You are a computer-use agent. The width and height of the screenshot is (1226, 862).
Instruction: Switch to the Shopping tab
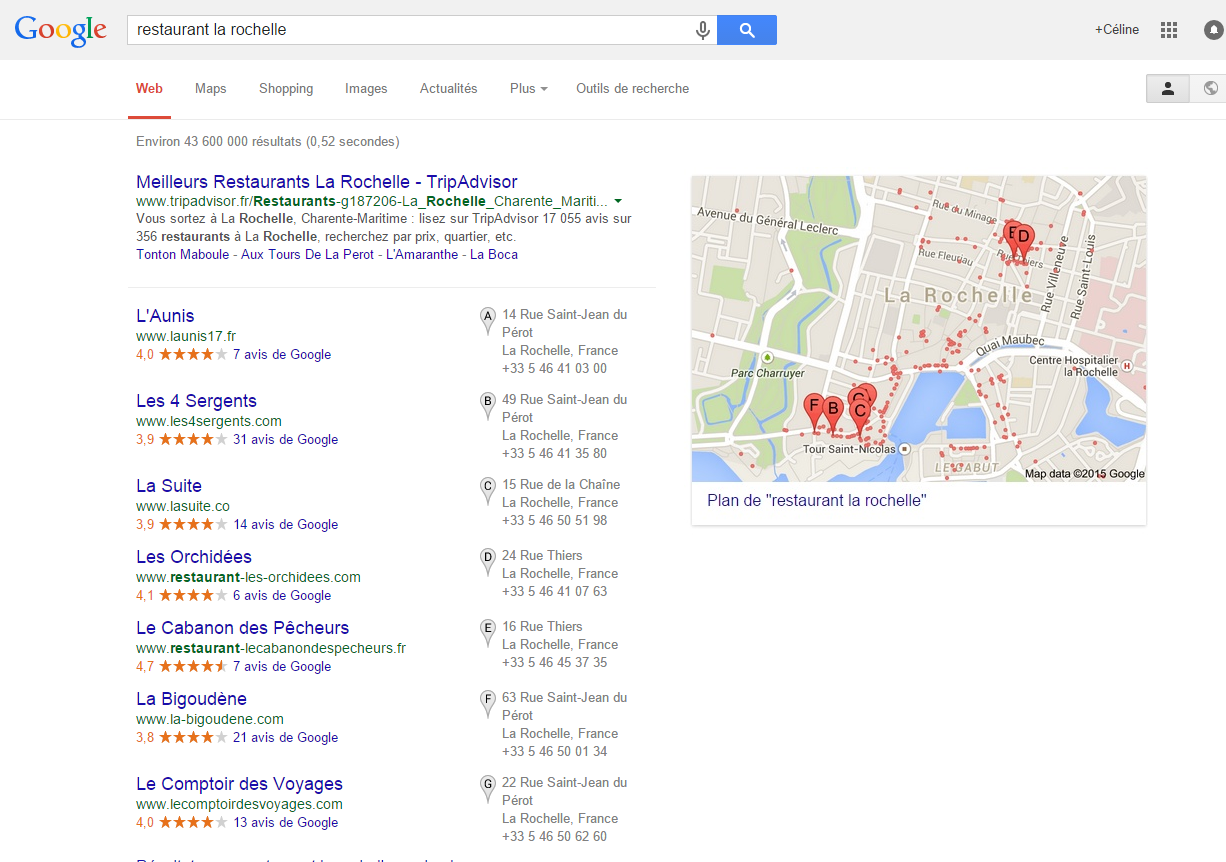286,88
